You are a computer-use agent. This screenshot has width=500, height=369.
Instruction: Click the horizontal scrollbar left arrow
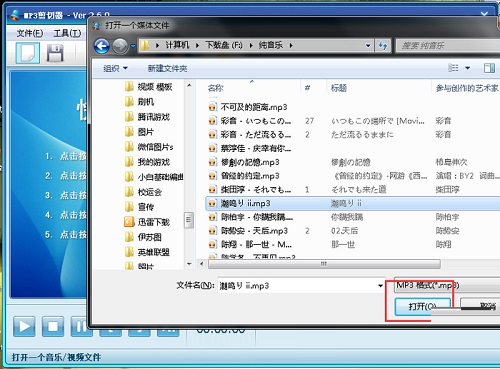(201, 264)
